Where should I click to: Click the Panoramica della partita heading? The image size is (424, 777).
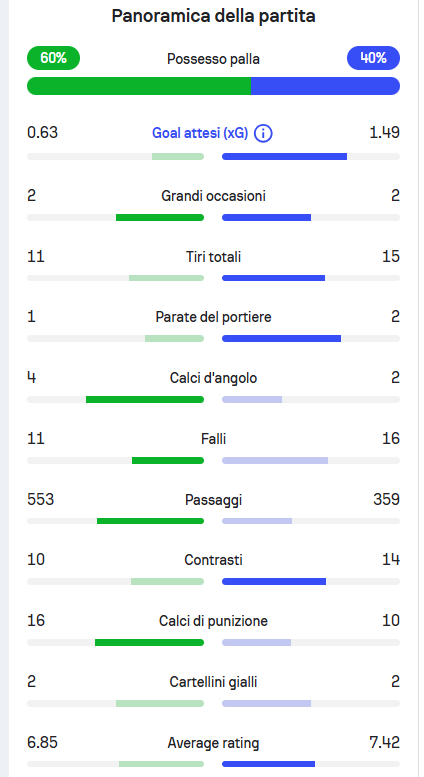pos(213,16)
